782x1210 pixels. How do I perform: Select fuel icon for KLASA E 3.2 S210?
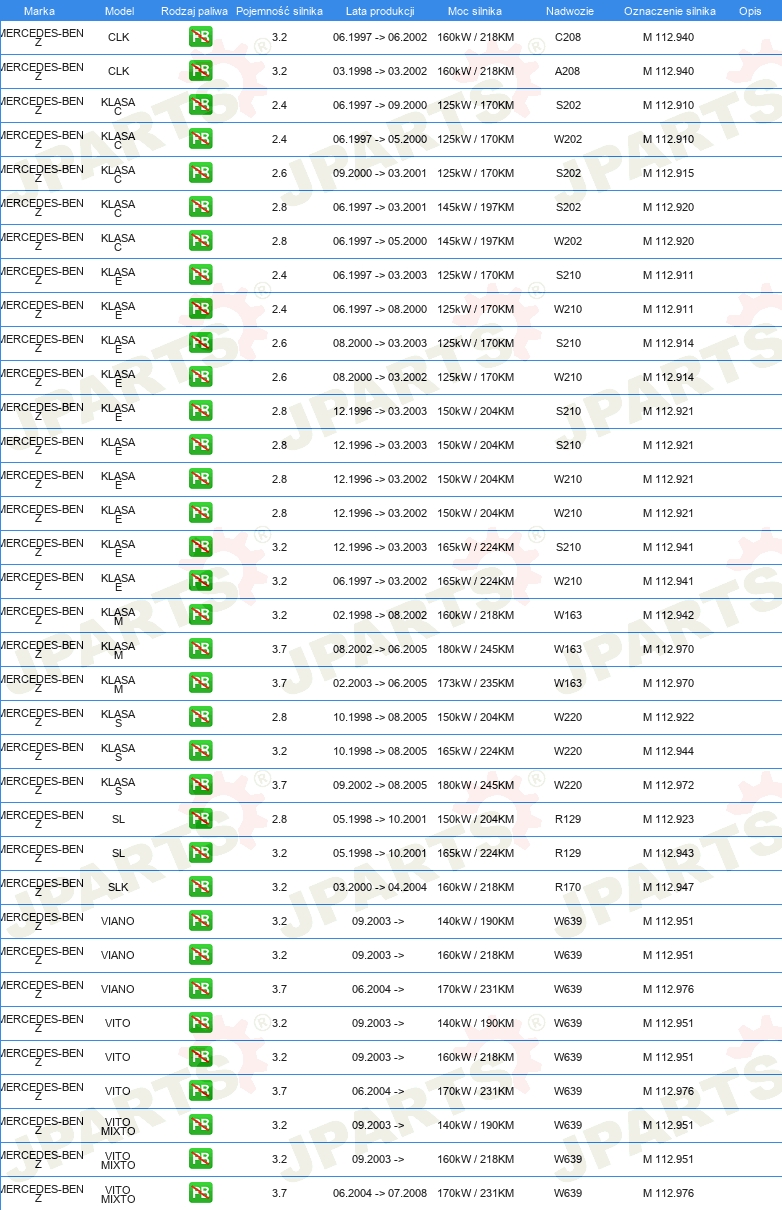[x=200, y=548]
